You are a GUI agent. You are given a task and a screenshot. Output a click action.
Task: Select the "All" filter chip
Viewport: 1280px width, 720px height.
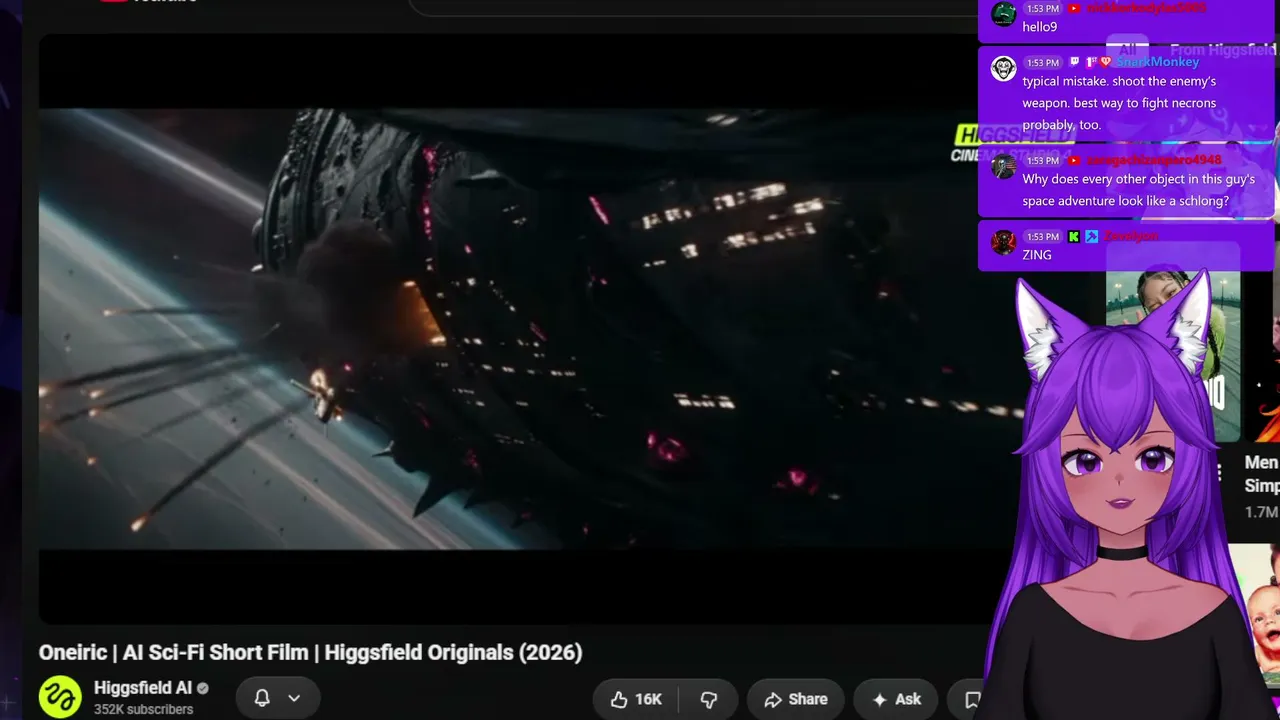1127,50
